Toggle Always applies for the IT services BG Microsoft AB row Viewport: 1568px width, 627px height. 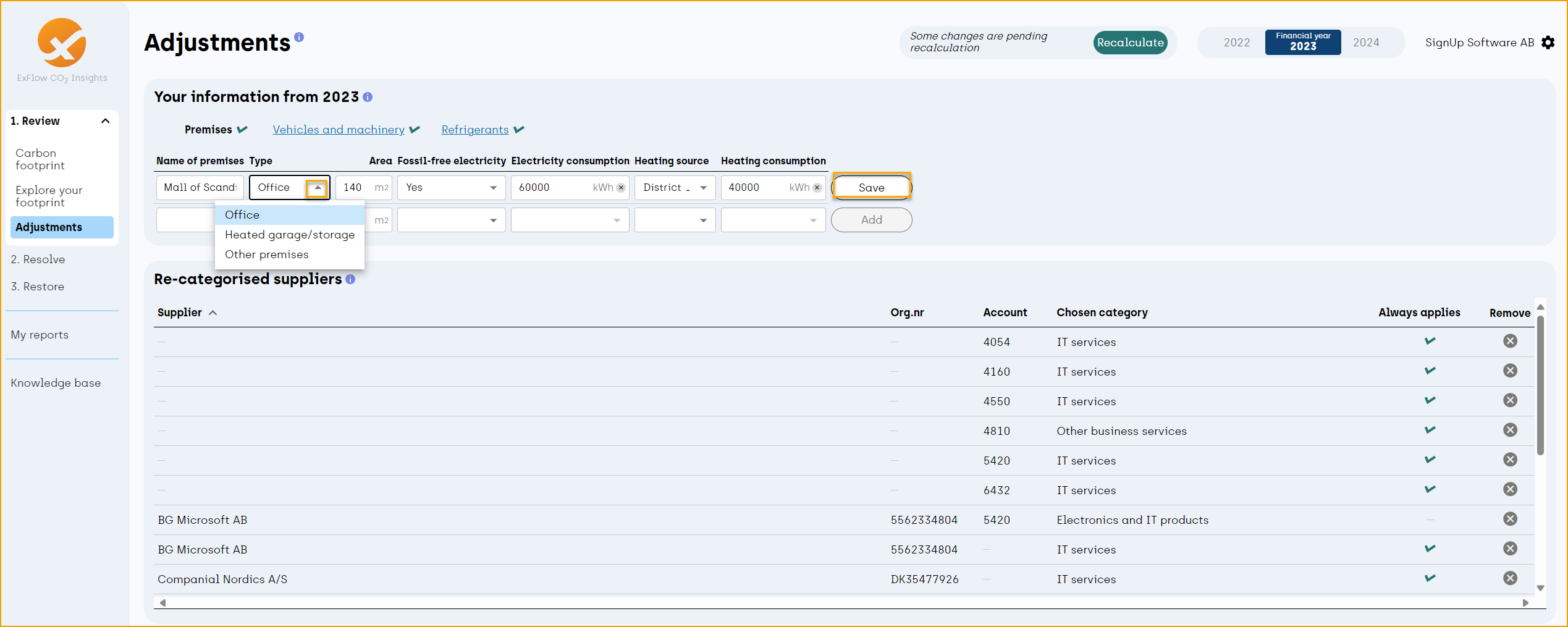tap(1430, 548)
